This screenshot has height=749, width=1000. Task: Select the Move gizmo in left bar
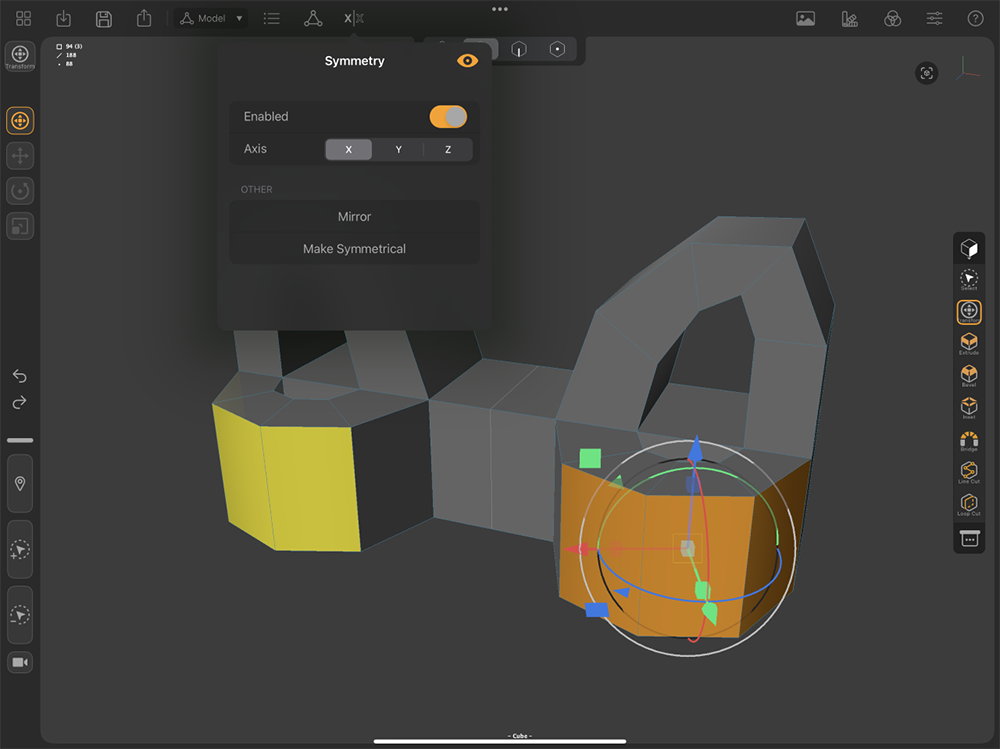(20, 156)
